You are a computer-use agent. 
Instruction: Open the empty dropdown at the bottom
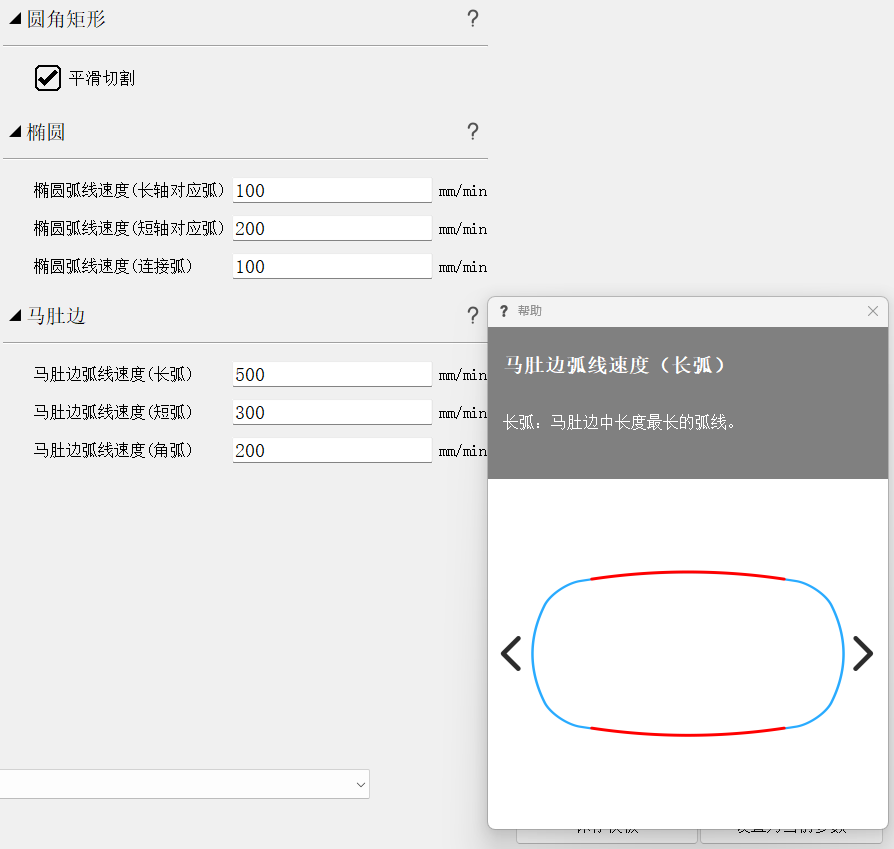coord(184,785)
